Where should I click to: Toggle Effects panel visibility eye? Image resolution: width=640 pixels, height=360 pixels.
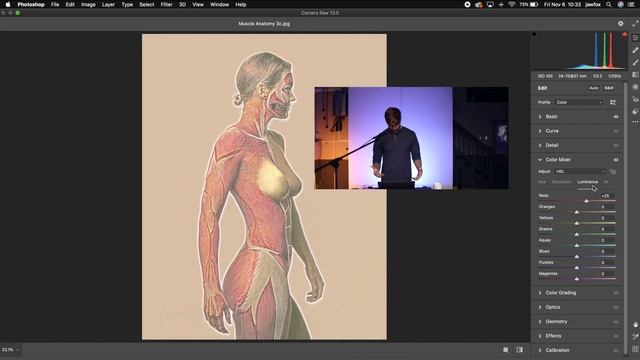pyautogui.click(x=616, y=336)
